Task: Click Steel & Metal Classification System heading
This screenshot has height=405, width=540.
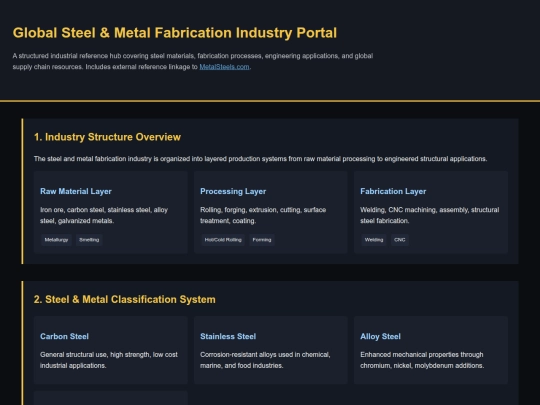Action: [125, 299]
